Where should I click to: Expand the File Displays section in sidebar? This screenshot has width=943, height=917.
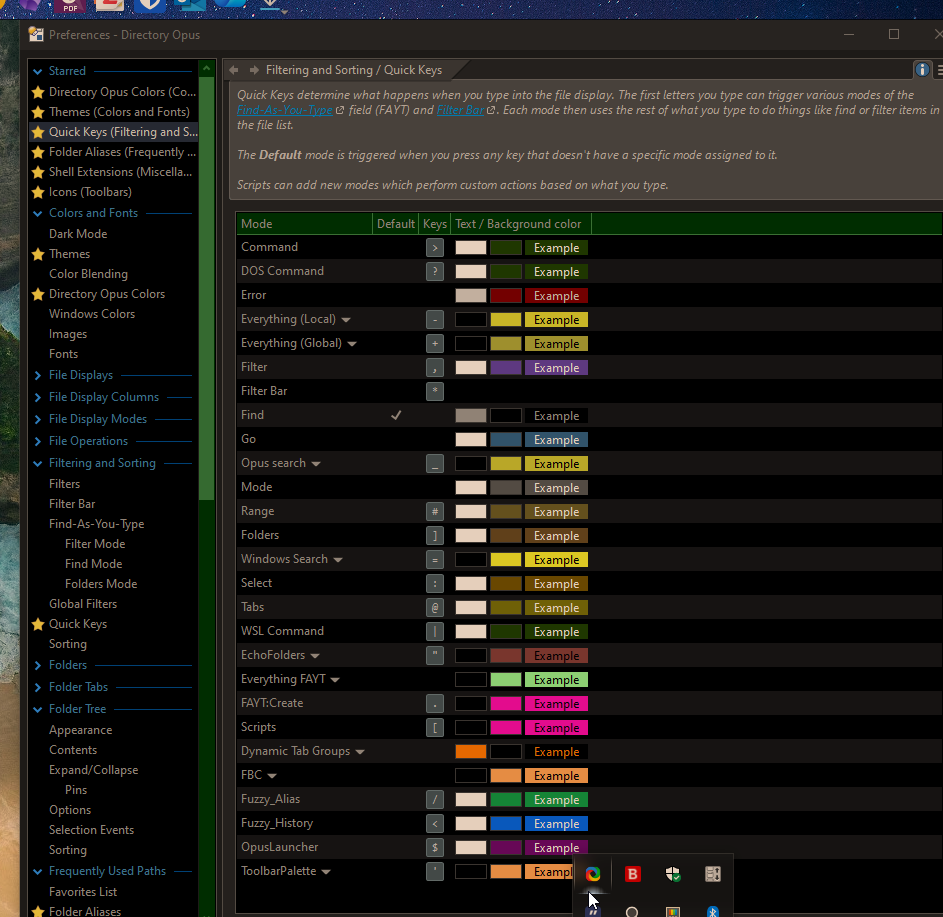coord(37,375)
